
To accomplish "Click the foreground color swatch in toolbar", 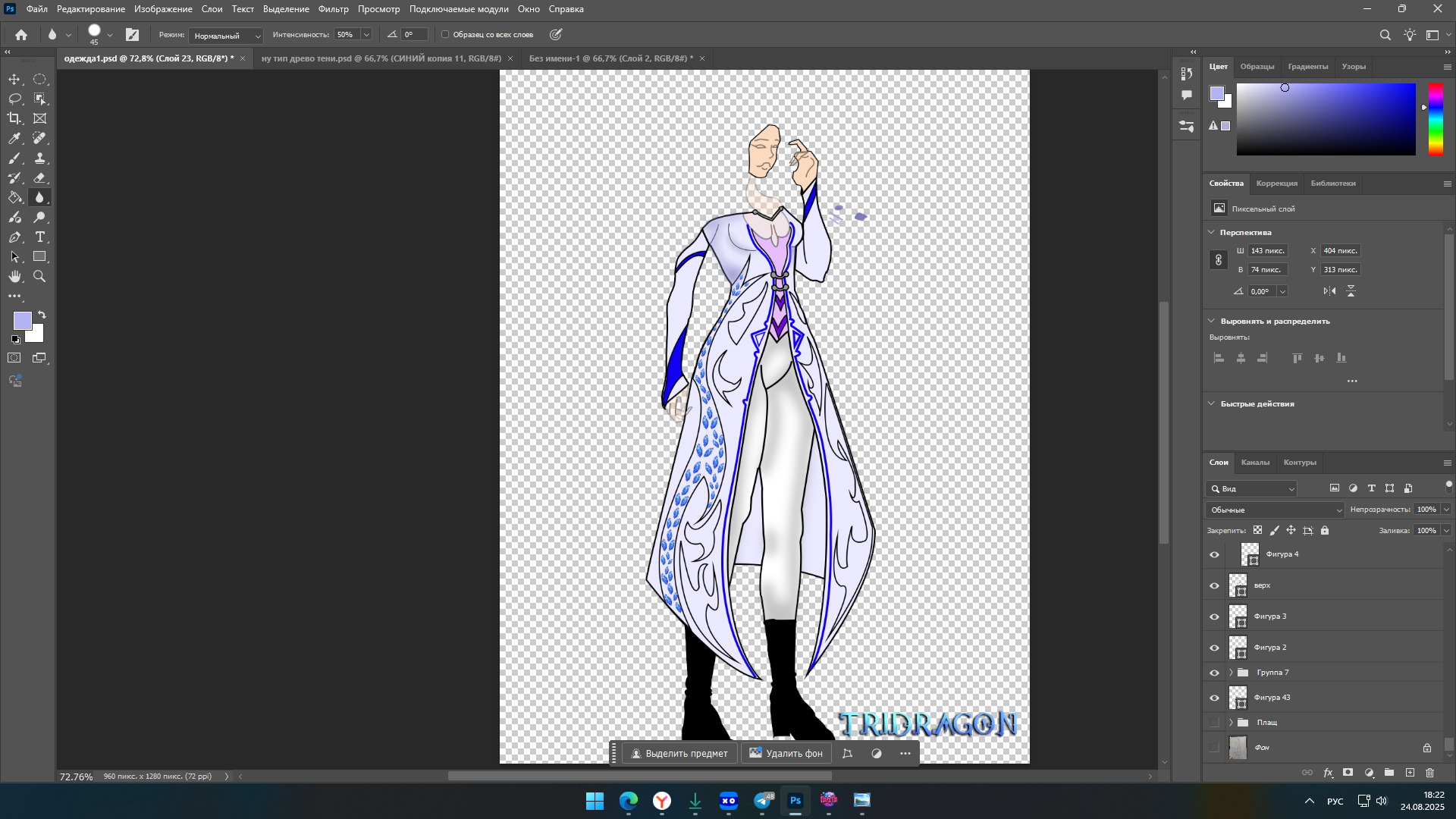I will point(22,320).
